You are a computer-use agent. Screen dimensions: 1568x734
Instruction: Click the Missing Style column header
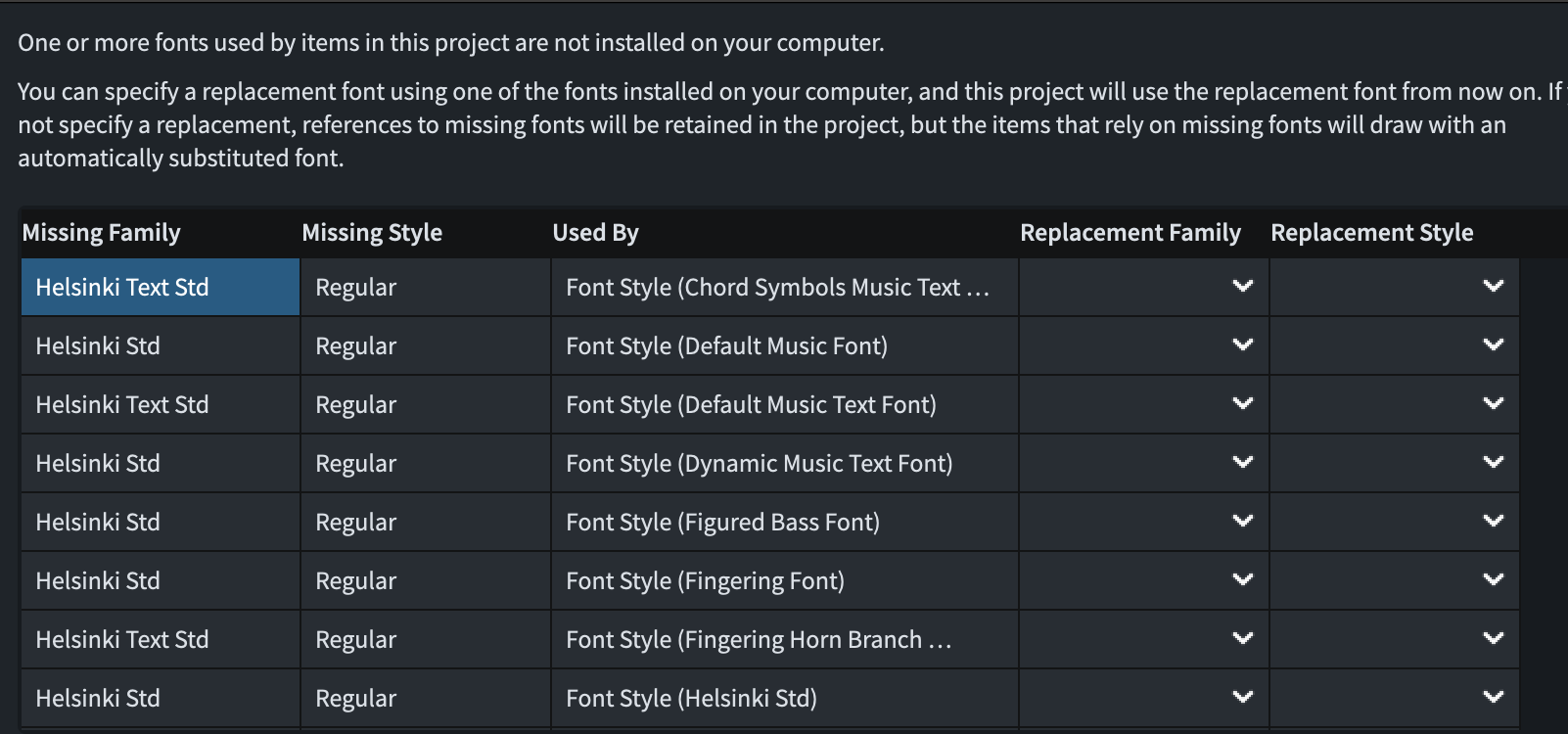point(372,233)
